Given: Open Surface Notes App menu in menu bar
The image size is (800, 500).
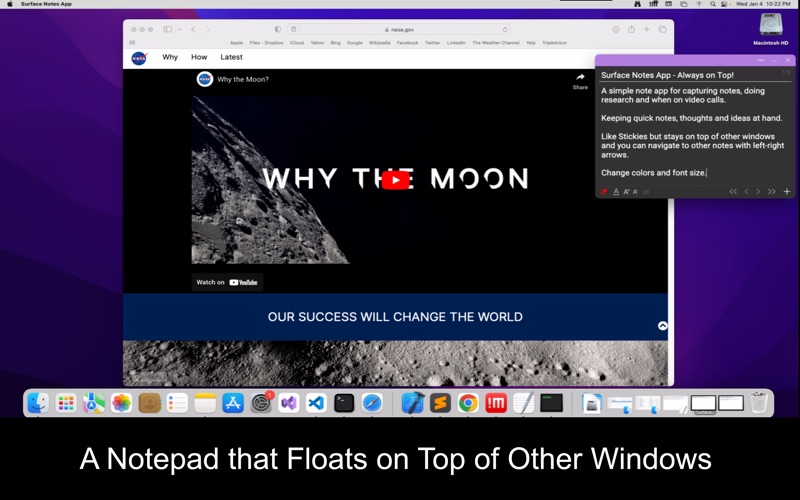Looking at the screenshot, I should pyautogui.click(x=46, y=4).
